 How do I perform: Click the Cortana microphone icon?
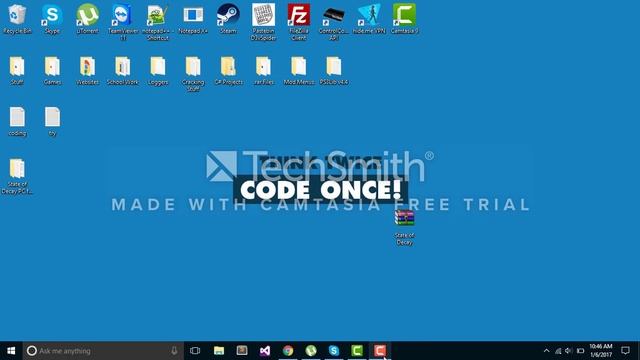pos(174,351)
